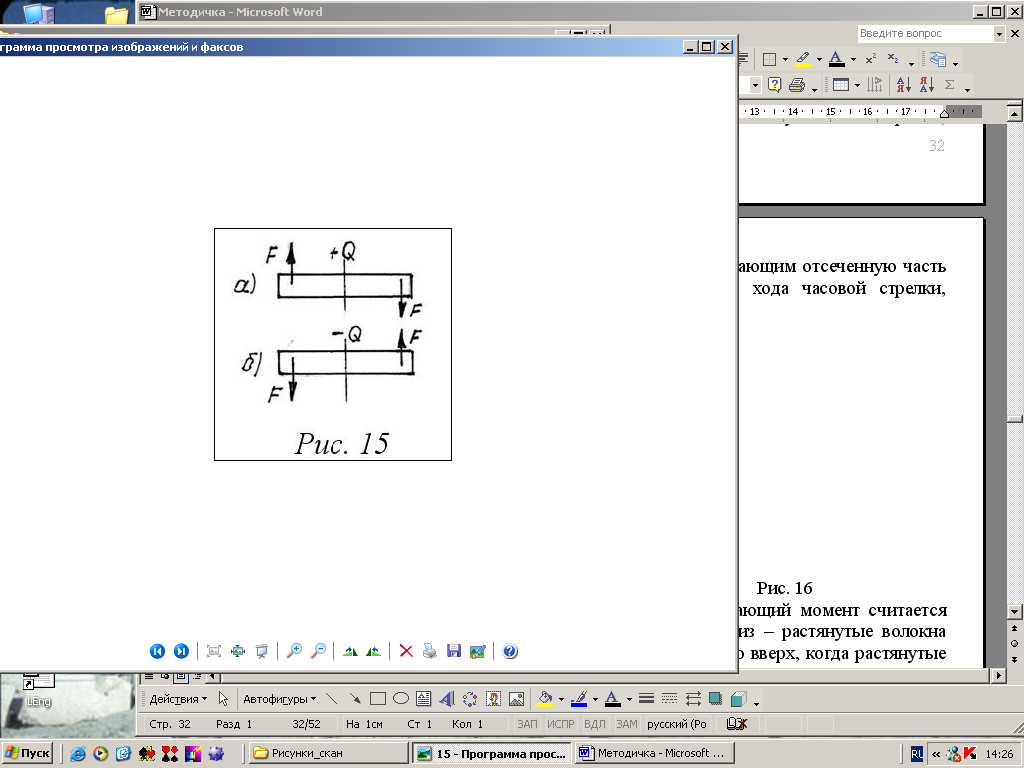Open viewer help with question mark icon
Viewport: 1024px width, 768px height.
coord(510,651)
